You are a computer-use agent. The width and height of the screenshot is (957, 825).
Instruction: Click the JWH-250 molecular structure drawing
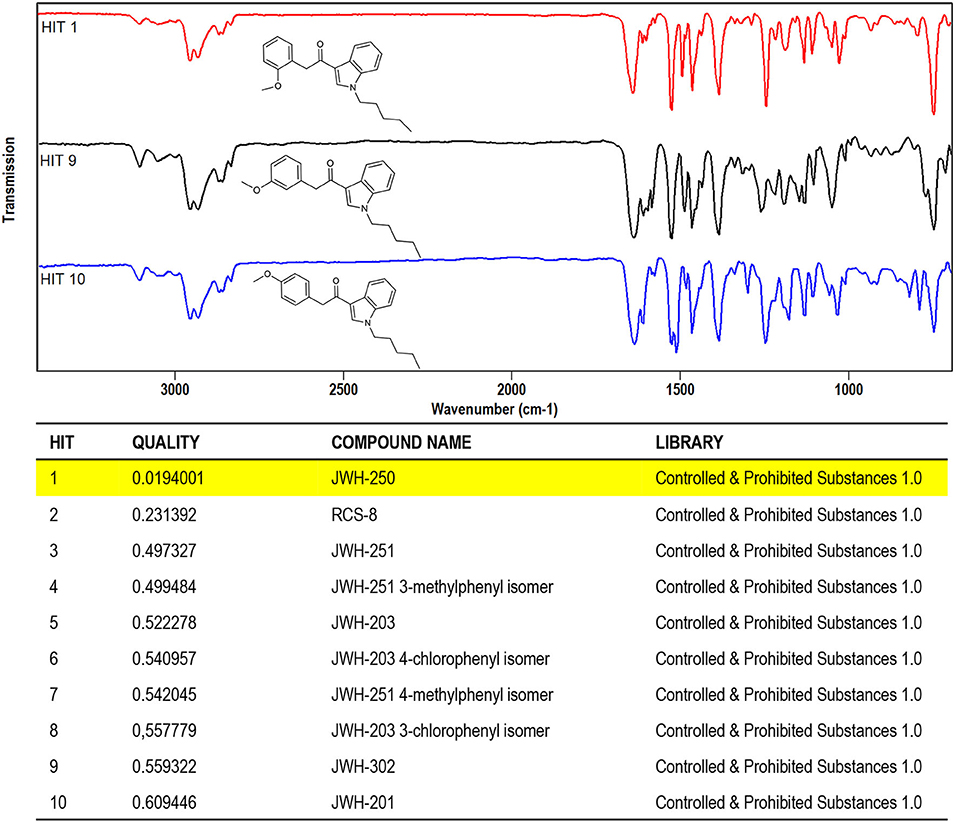click(336, 84)
